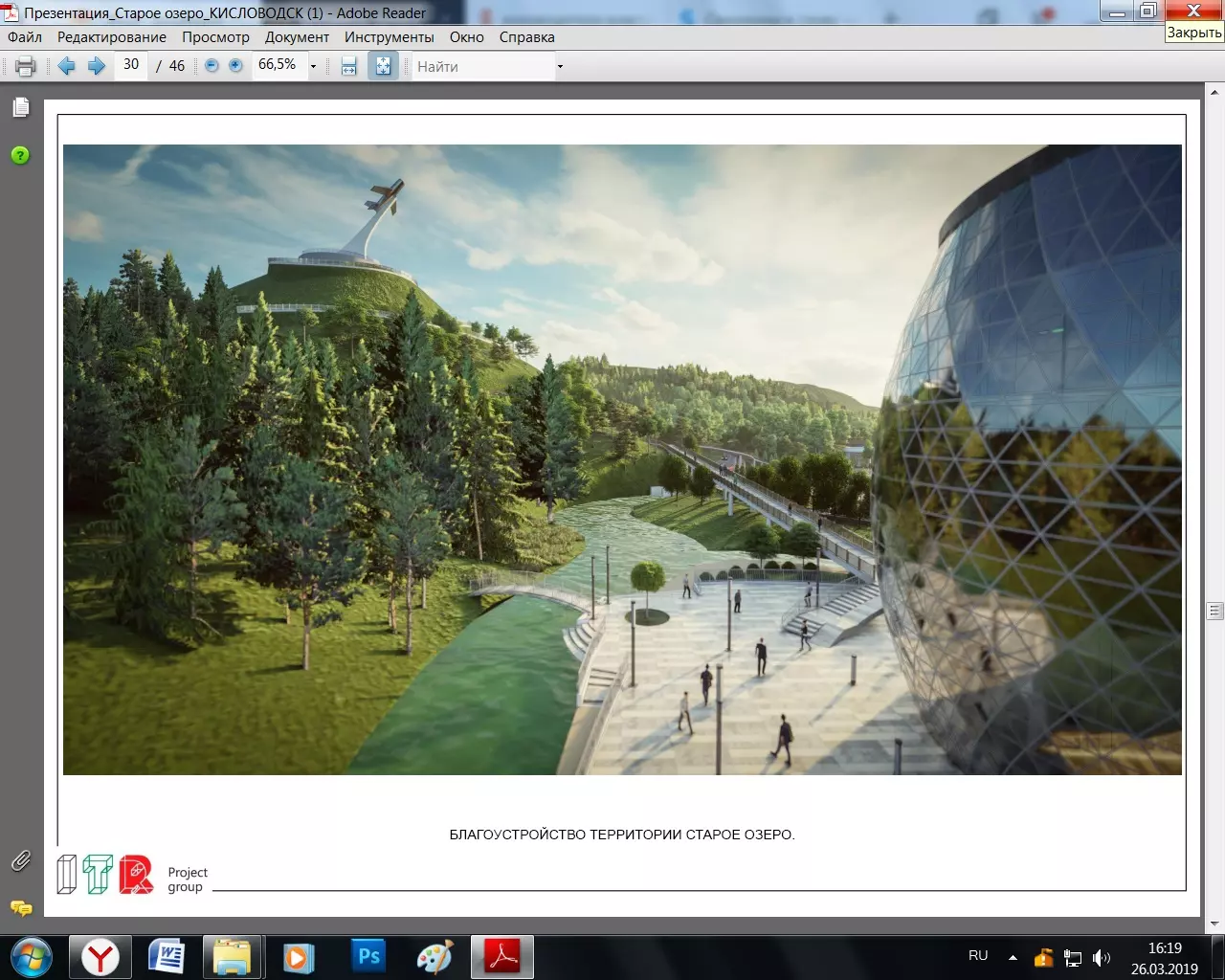1225x980 pixels.
Task: Go to next page with right arrow
Action: (x=96, y=66)
